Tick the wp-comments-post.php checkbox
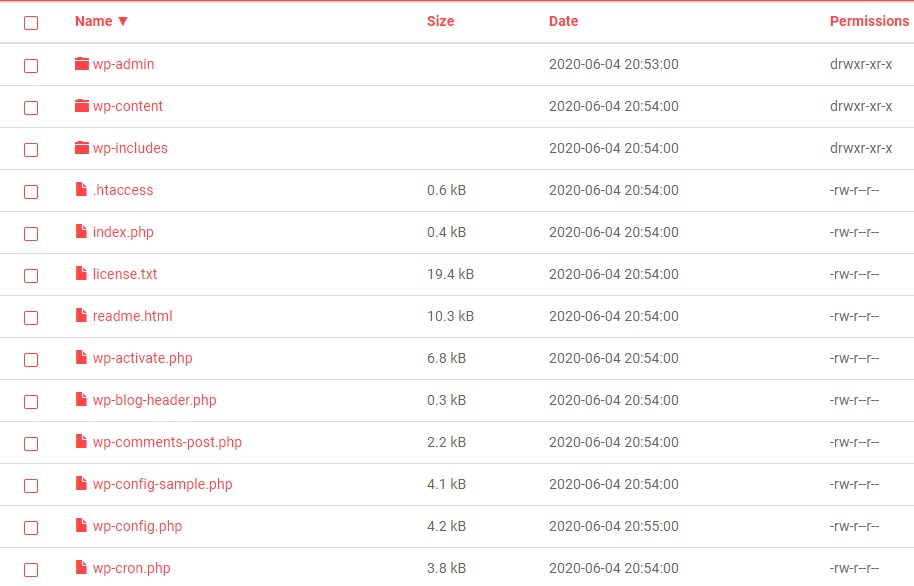 pyautogui.click(x=31, y=444)
